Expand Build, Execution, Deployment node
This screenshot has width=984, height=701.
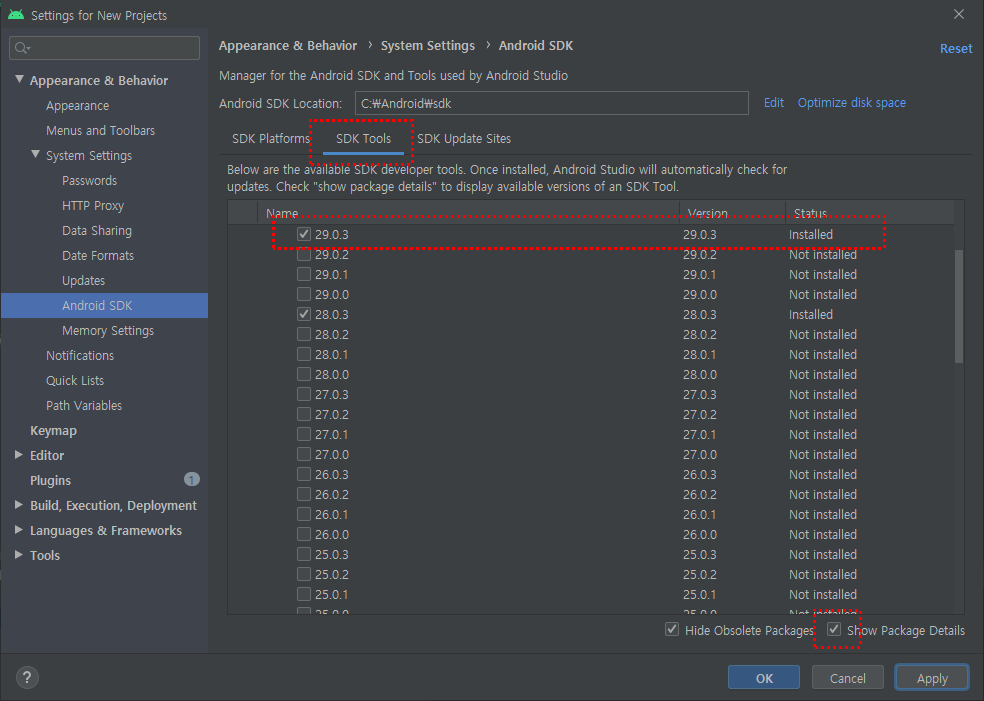click(19, 505)
